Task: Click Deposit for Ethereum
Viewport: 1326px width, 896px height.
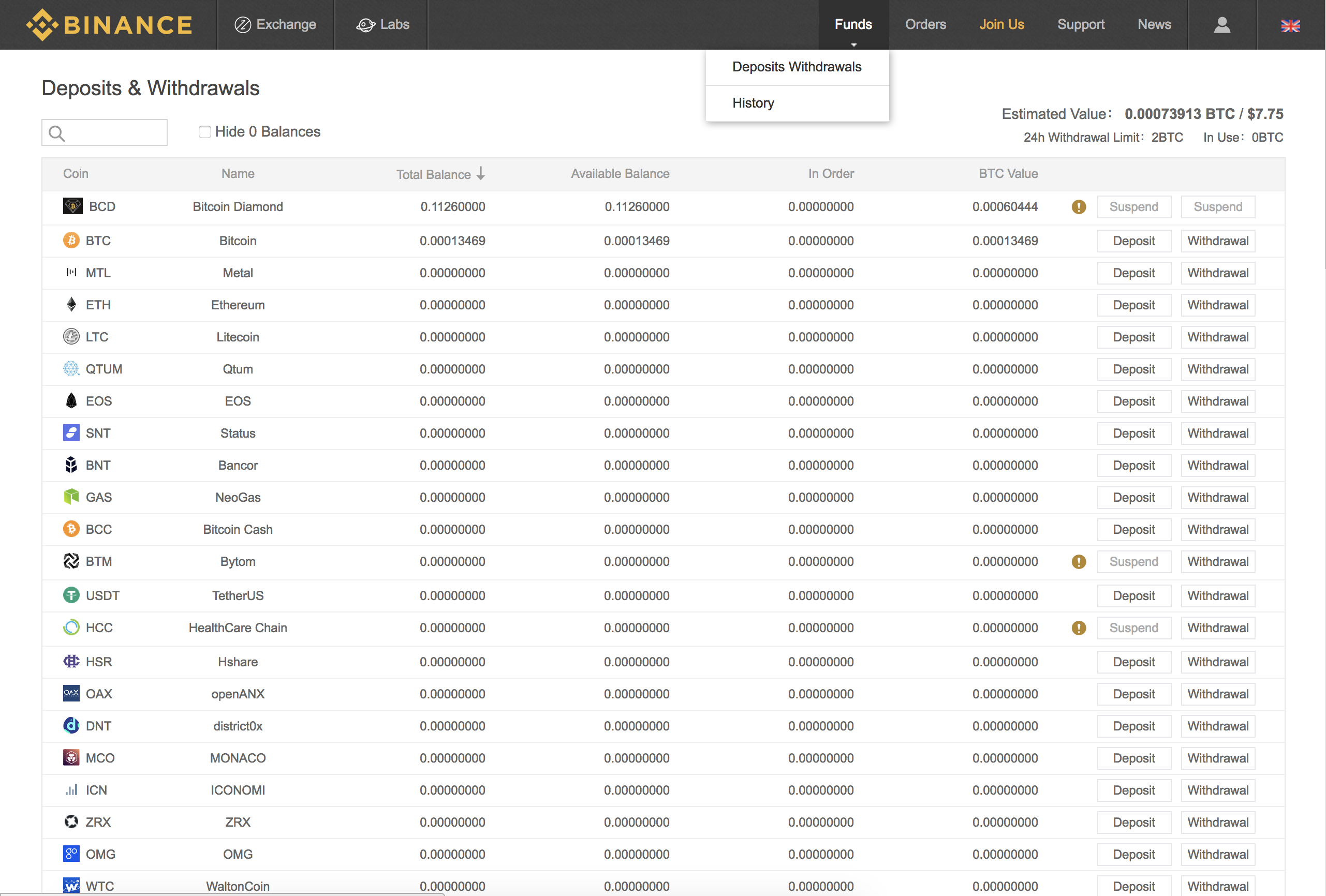Action: click(x=1133, y=305)
